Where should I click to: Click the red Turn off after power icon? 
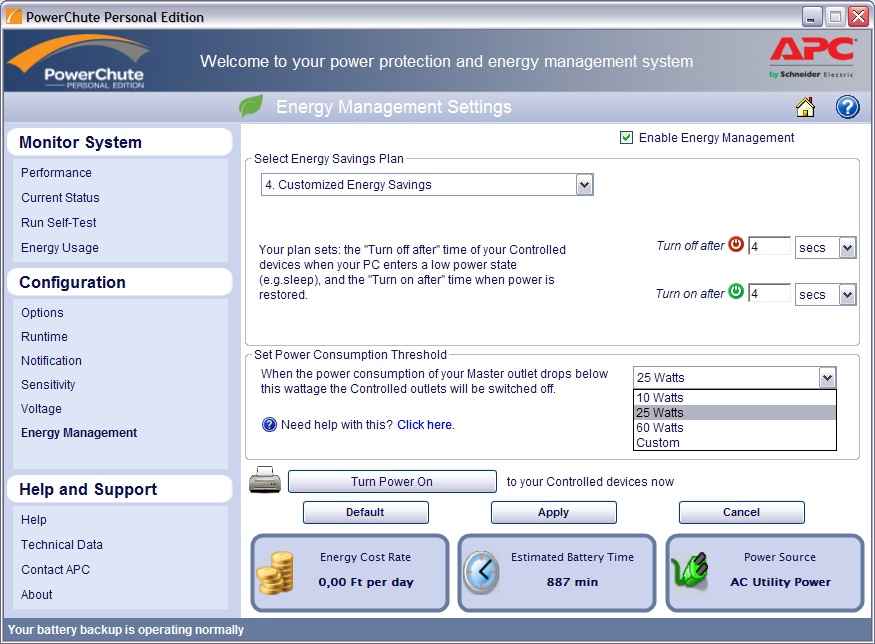[736, 244]
